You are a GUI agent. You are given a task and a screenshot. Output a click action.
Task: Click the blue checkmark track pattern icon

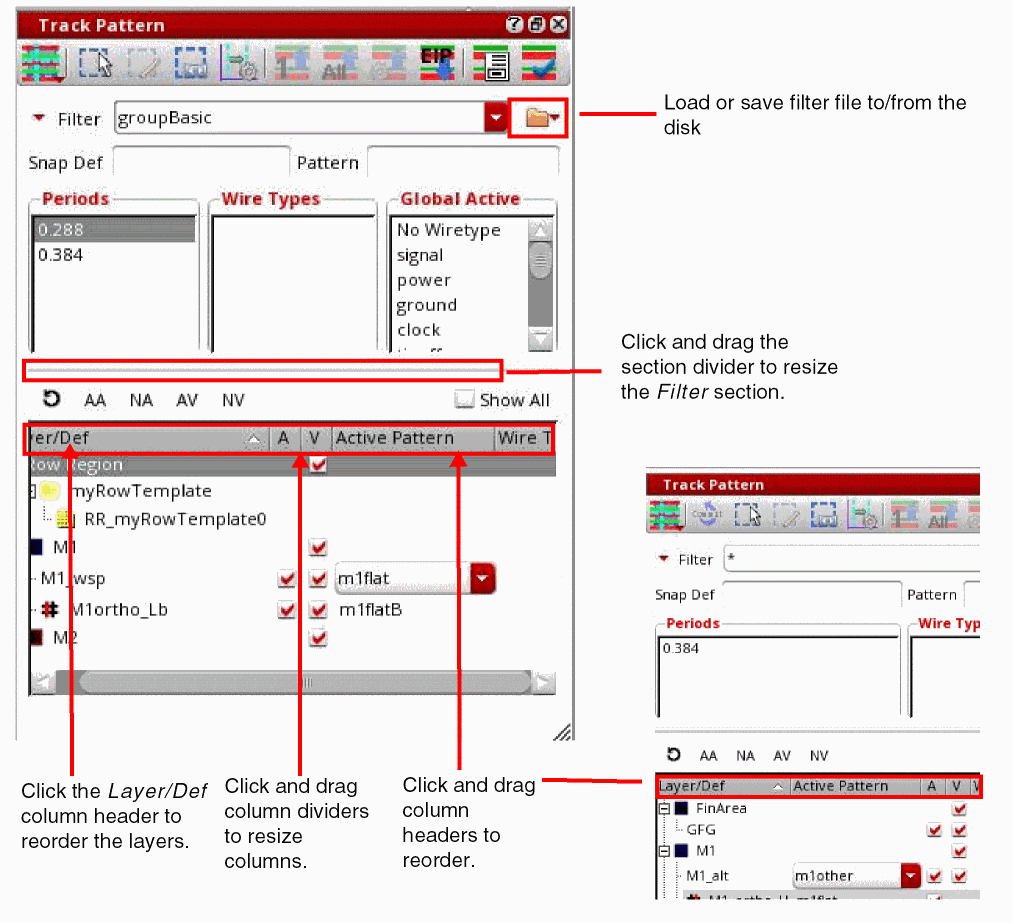pos(539,63)
